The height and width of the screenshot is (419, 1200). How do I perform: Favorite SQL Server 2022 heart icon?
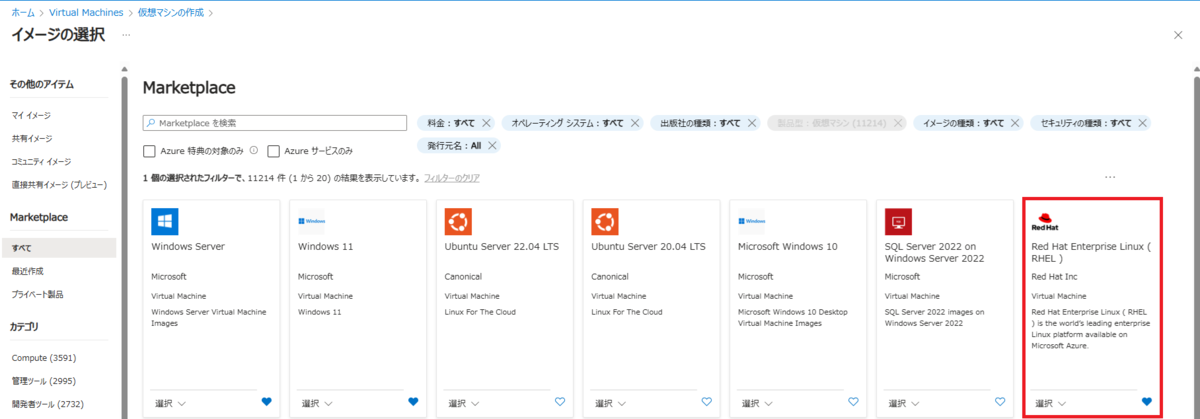(x=1000, y=402)
